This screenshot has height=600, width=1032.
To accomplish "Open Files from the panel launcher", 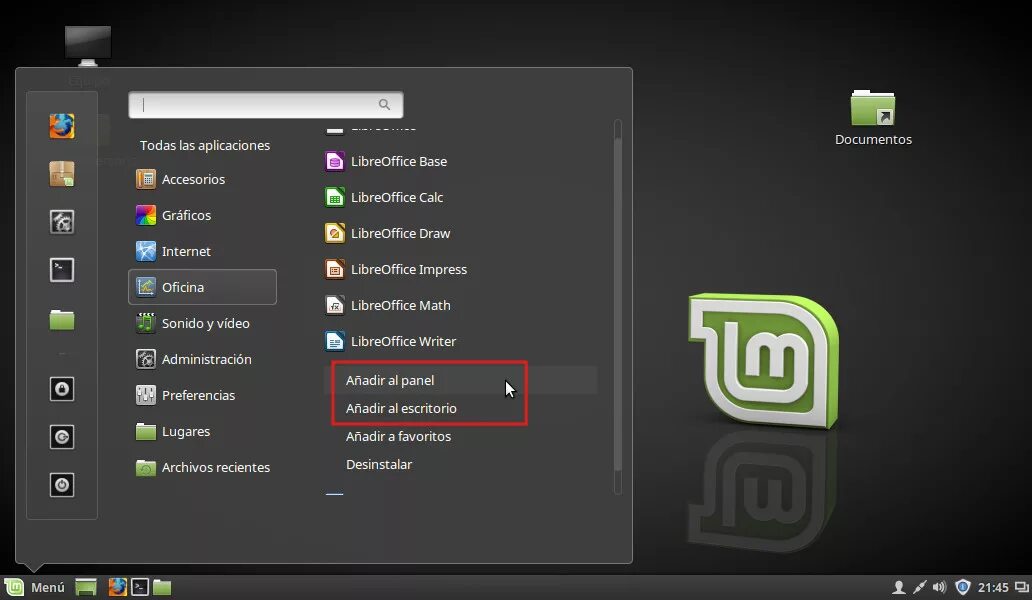I will click(162, 587).
